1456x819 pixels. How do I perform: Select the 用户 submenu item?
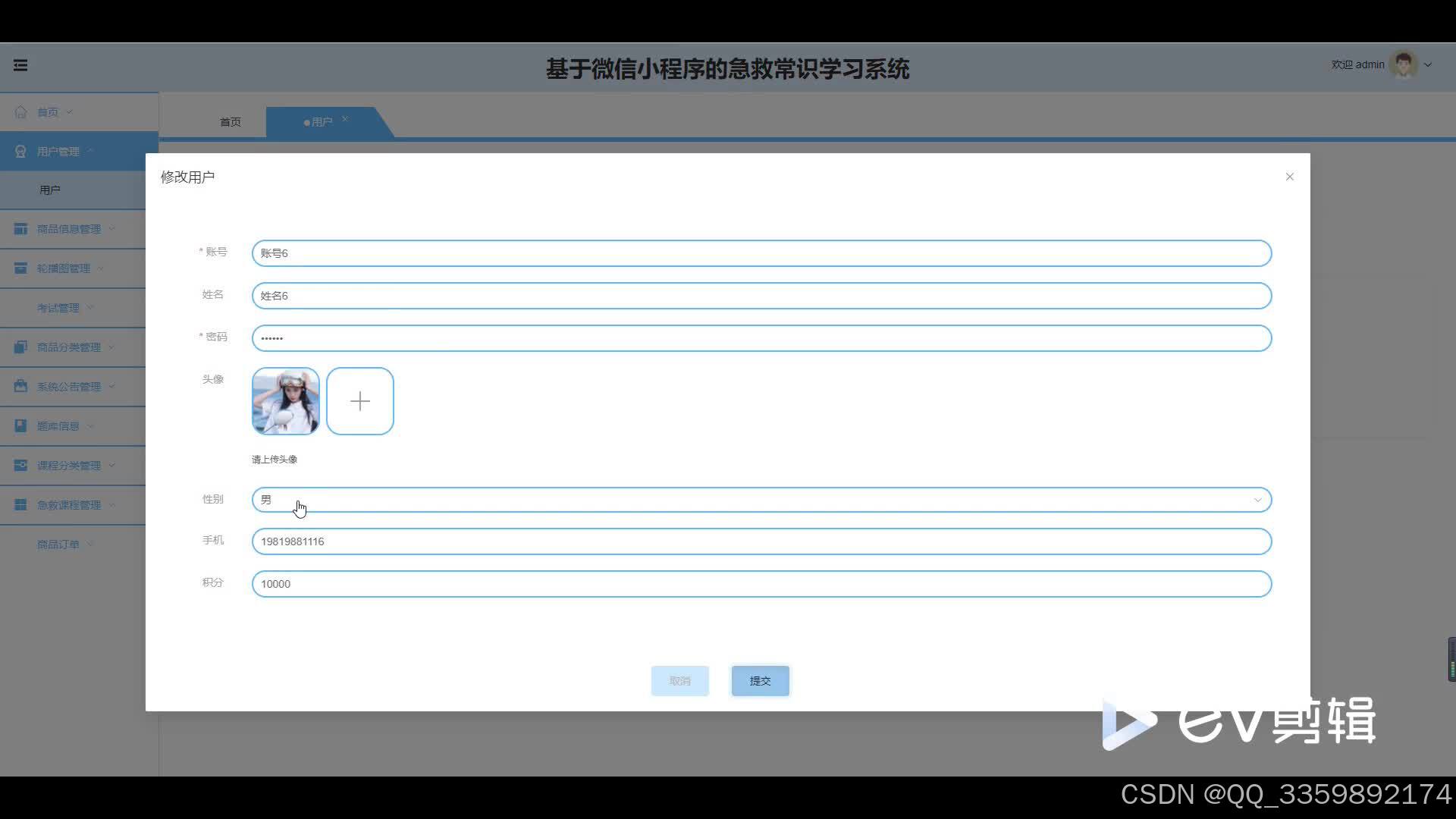coord(50,190)
